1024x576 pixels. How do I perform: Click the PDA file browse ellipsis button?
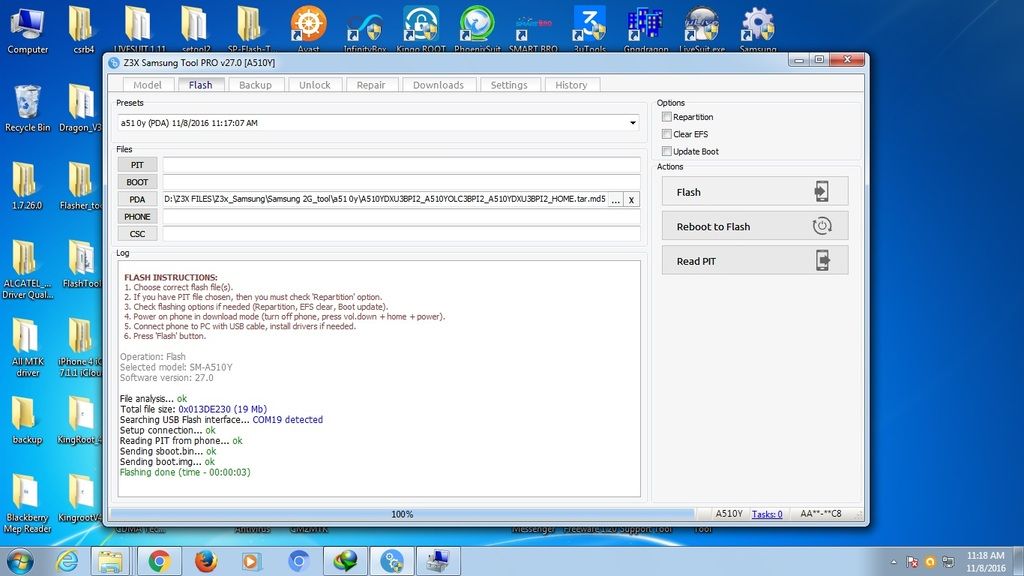[615, 199]
